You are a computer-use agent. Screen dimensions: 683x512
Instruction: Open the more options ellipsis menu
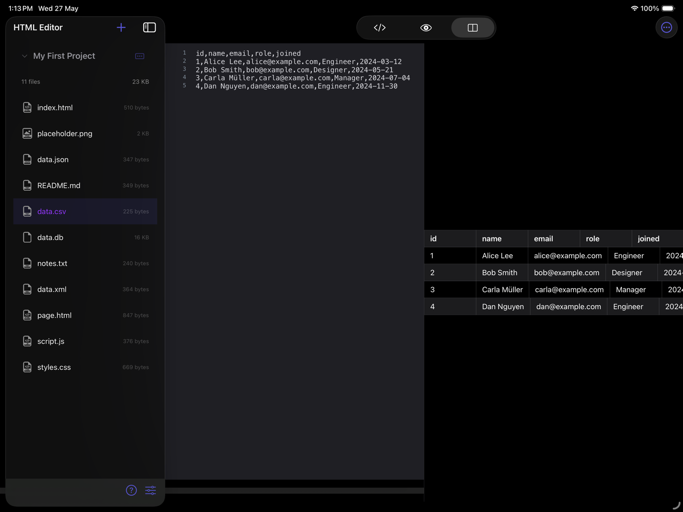666,28
